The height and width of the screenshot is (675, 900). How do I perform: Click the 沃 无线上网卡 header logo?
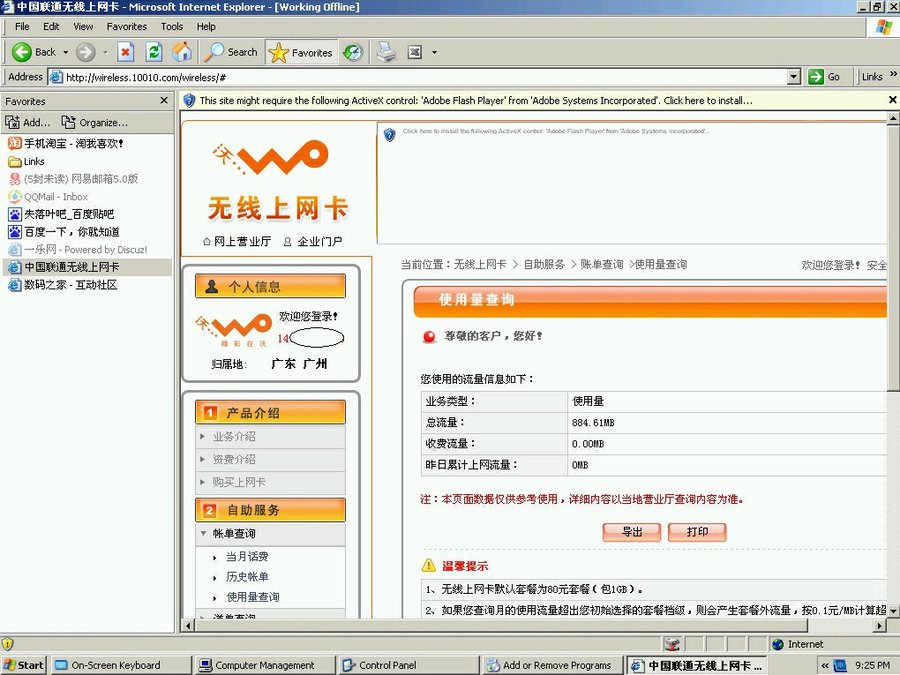[278, 181]
